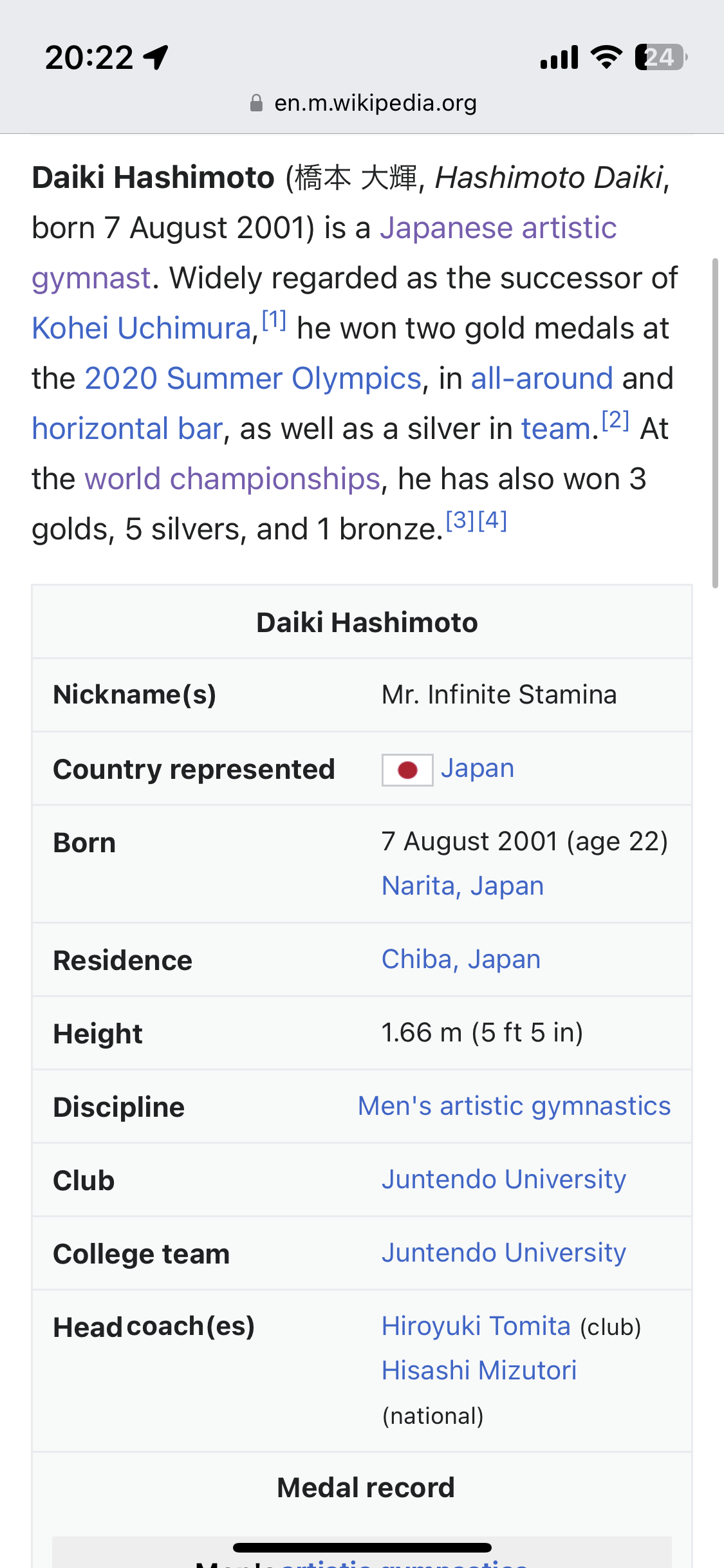The height and width of the screenshot is (1568, 724).
Task: Open Hisashi Mizutori coach link
Action: click(479, 1370)
